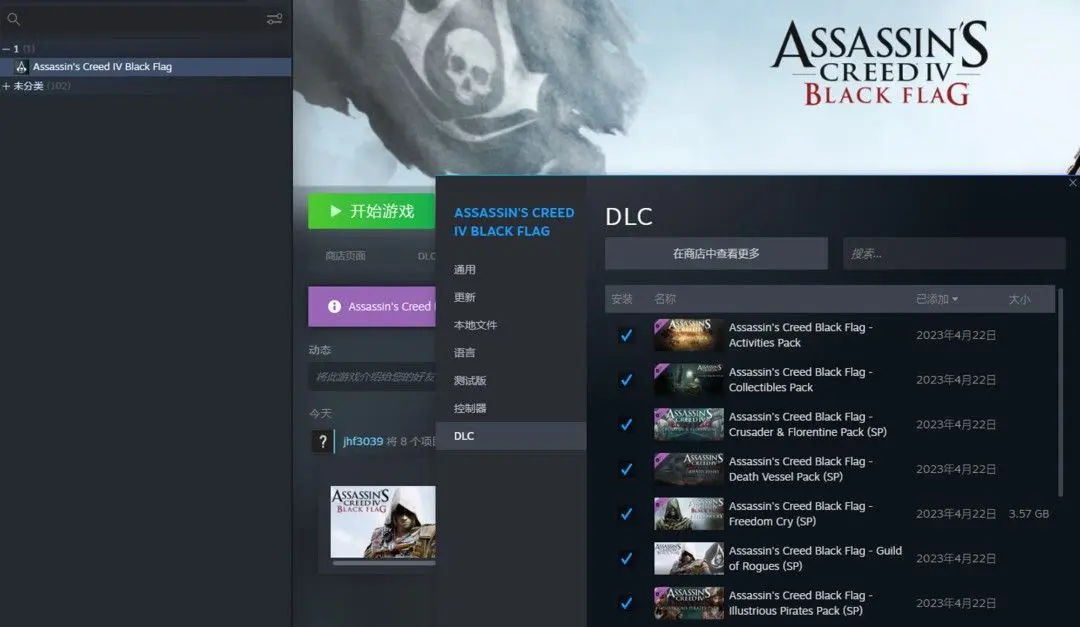
Task: Click the Freedom Cry DLC thumbnail image
Action: pyautogui.click(x=688, y=513)
